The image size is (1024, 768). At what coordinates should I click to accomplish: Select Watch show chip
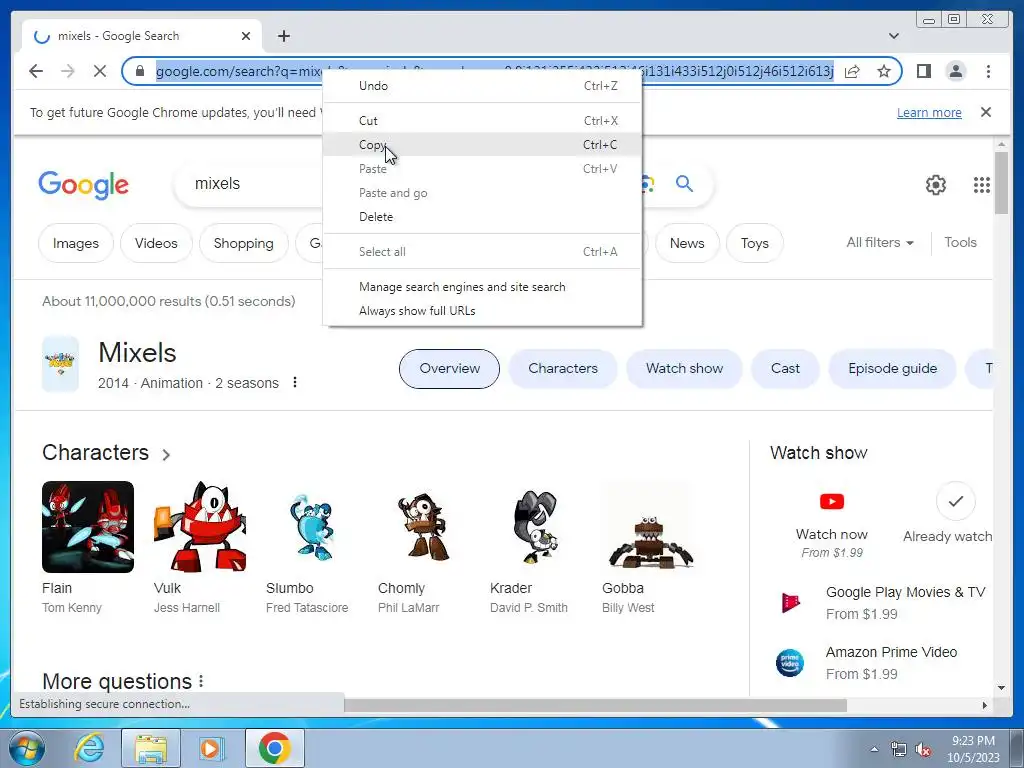684,368
